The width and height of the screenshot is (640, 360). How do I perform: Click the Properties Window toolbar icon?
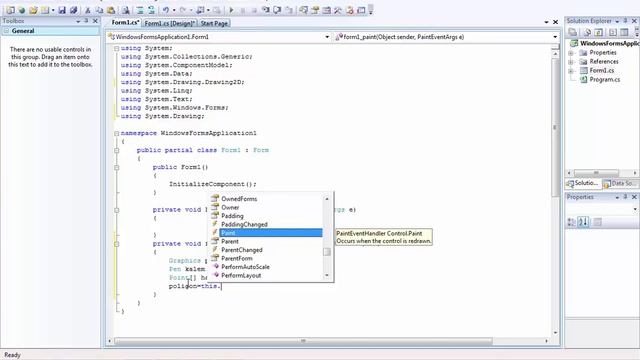click(315, 10)
